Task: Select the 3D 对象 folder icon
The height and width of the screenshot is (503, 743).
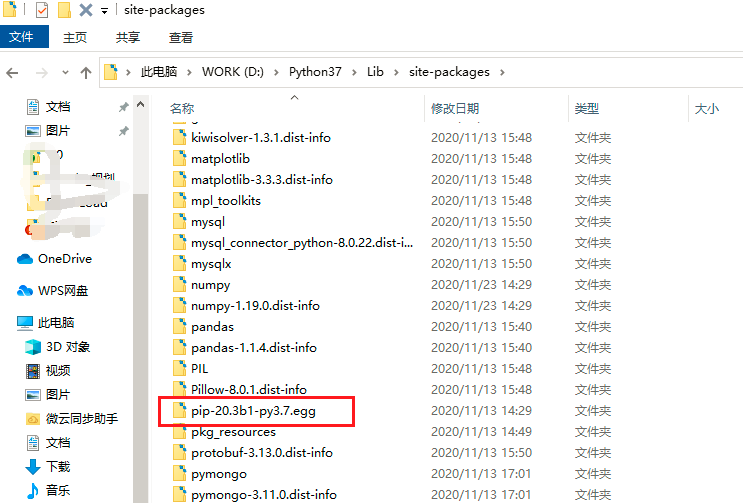Action: click(33, 347)
